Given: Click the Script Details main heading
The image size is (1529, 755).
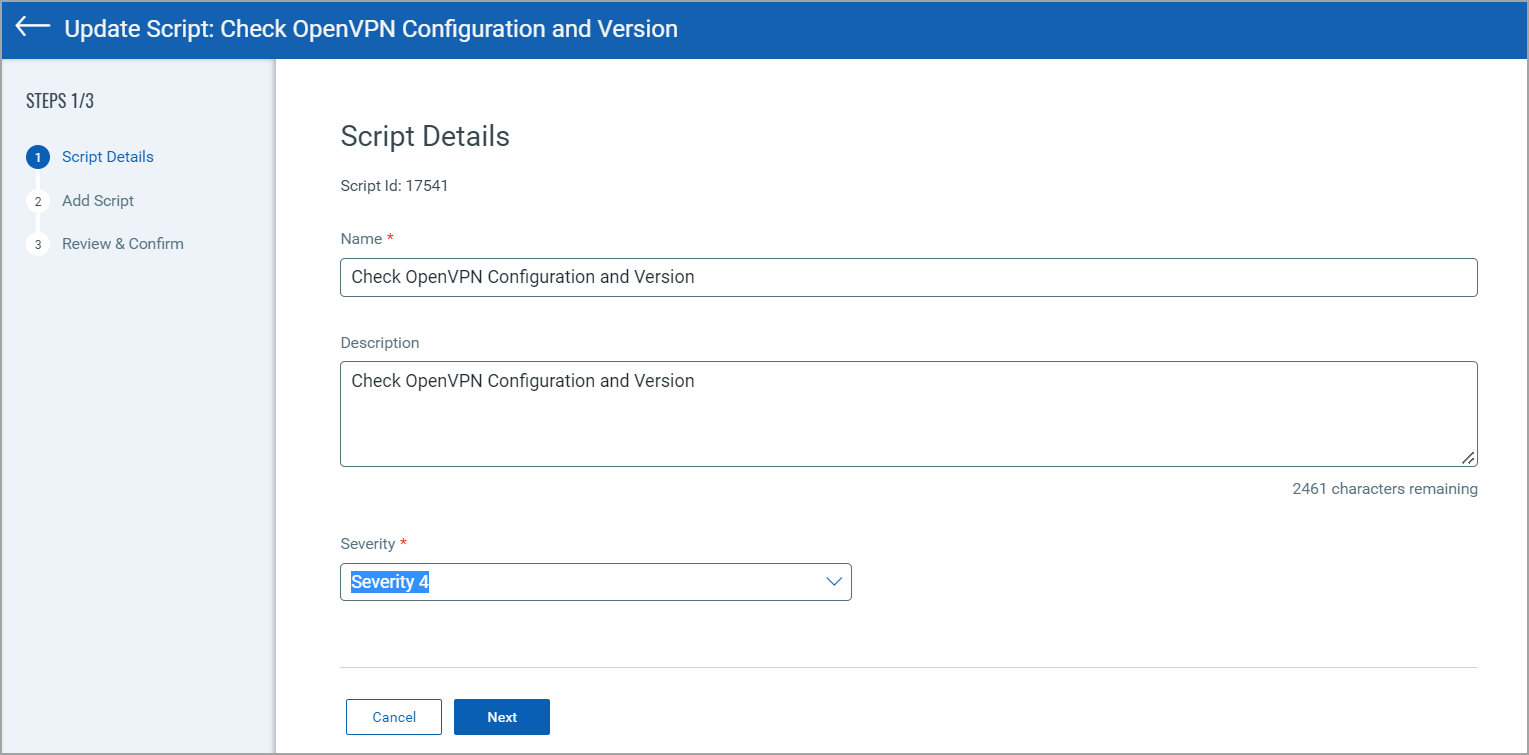Looking at the screenshot, I should 425,136.
